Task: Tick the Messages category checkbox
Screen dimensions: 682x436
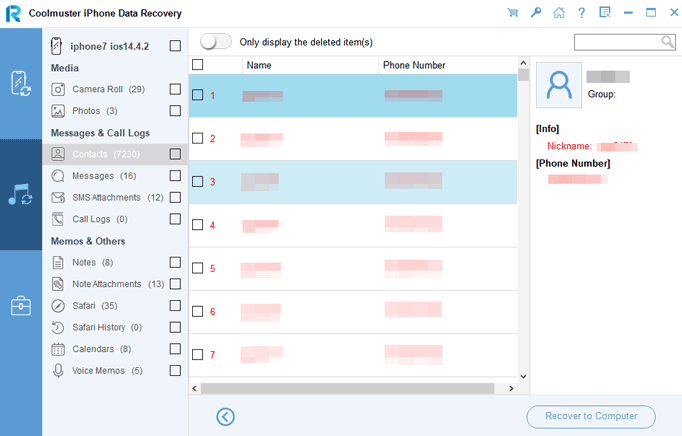Action: coord(175,175)
